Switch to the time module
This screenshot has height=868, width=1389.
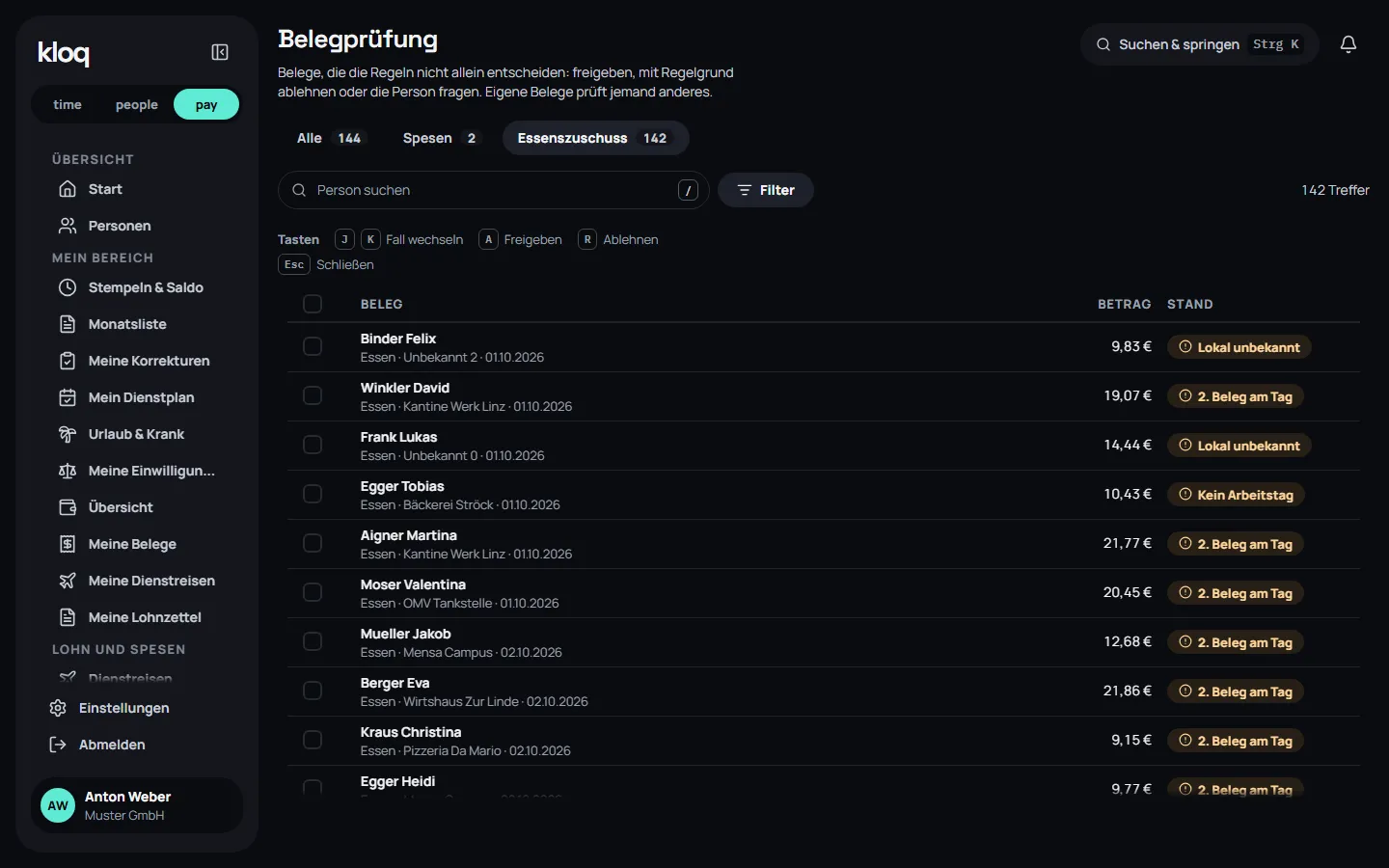[68, 104]
